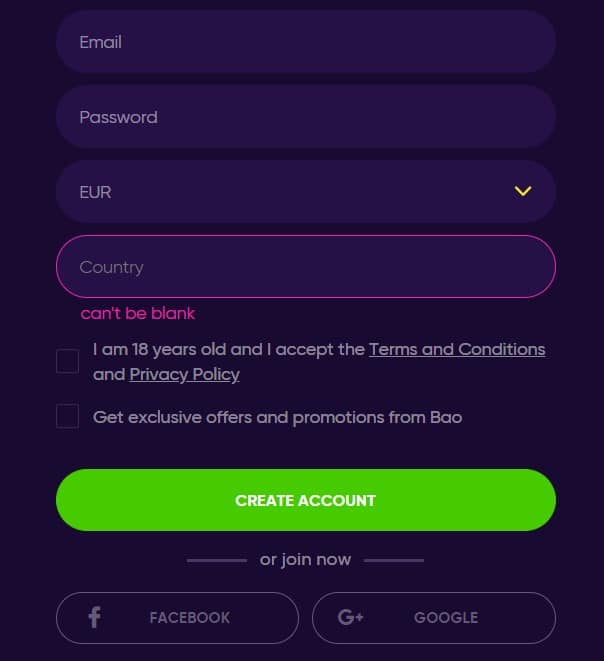Sign up using the GOOGLE label
The image size is (604, 661).
[446, 618]
